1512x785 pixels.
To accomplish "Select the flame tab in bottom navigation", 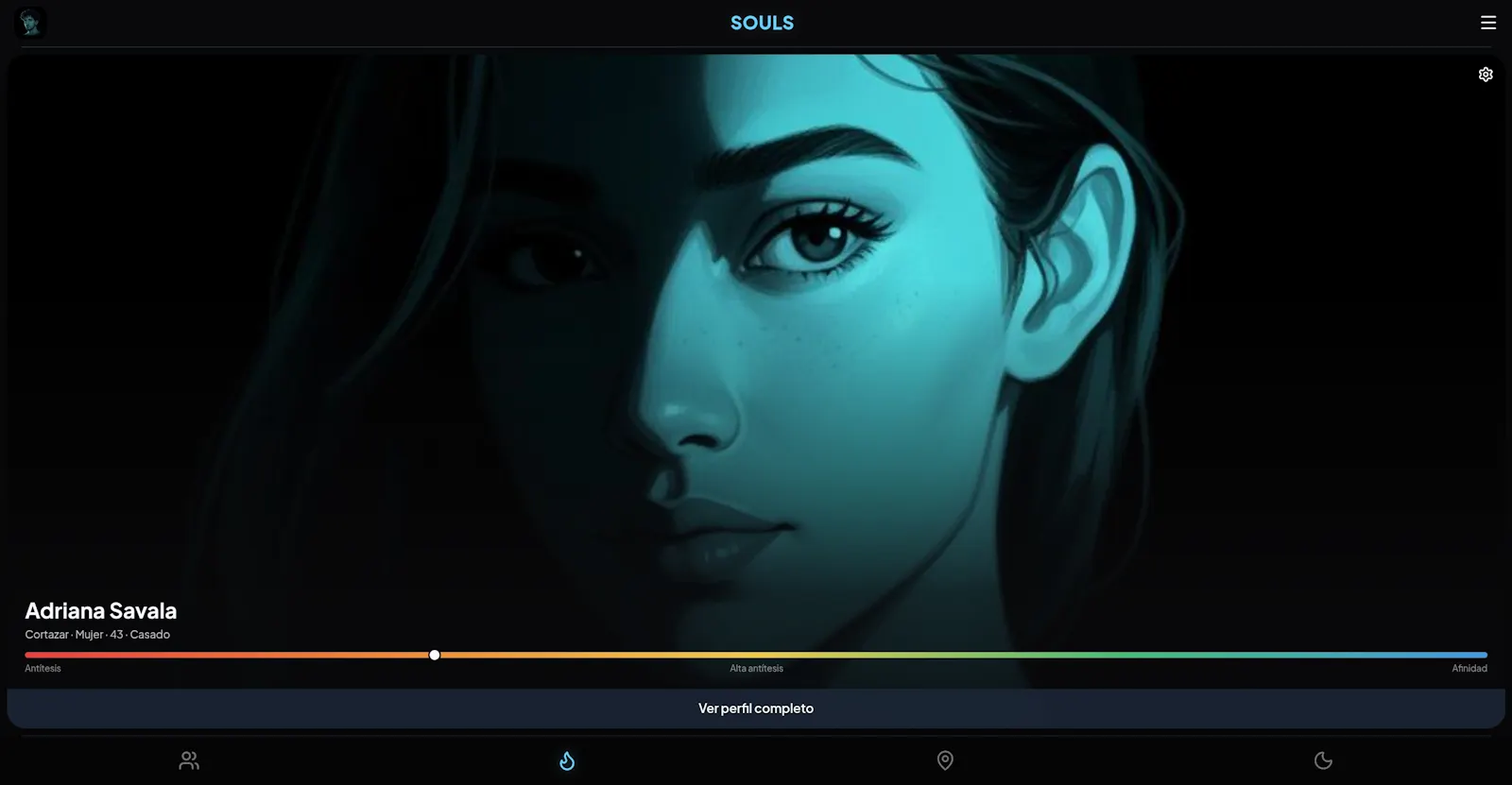I will pyautogui.click(x=567, y=760).
